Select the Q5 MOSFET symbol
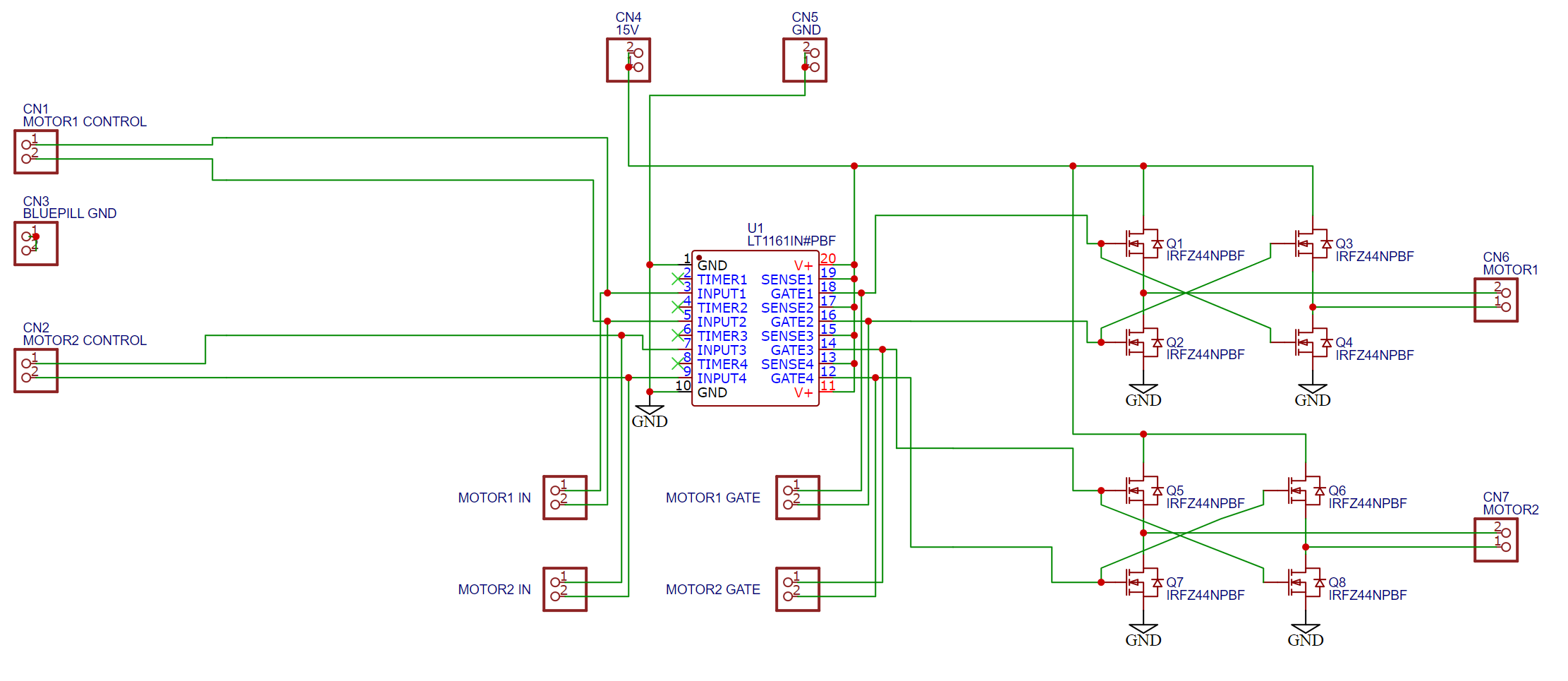 tap(1143, 490)
